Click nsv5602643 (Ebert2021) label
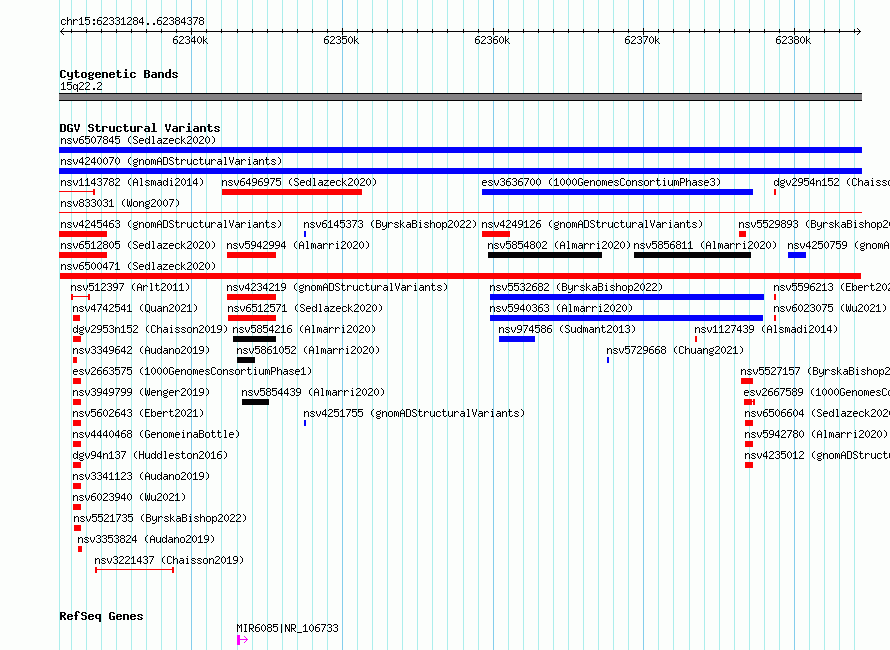Screen dimensions: 890x650 tap(138, 413)
